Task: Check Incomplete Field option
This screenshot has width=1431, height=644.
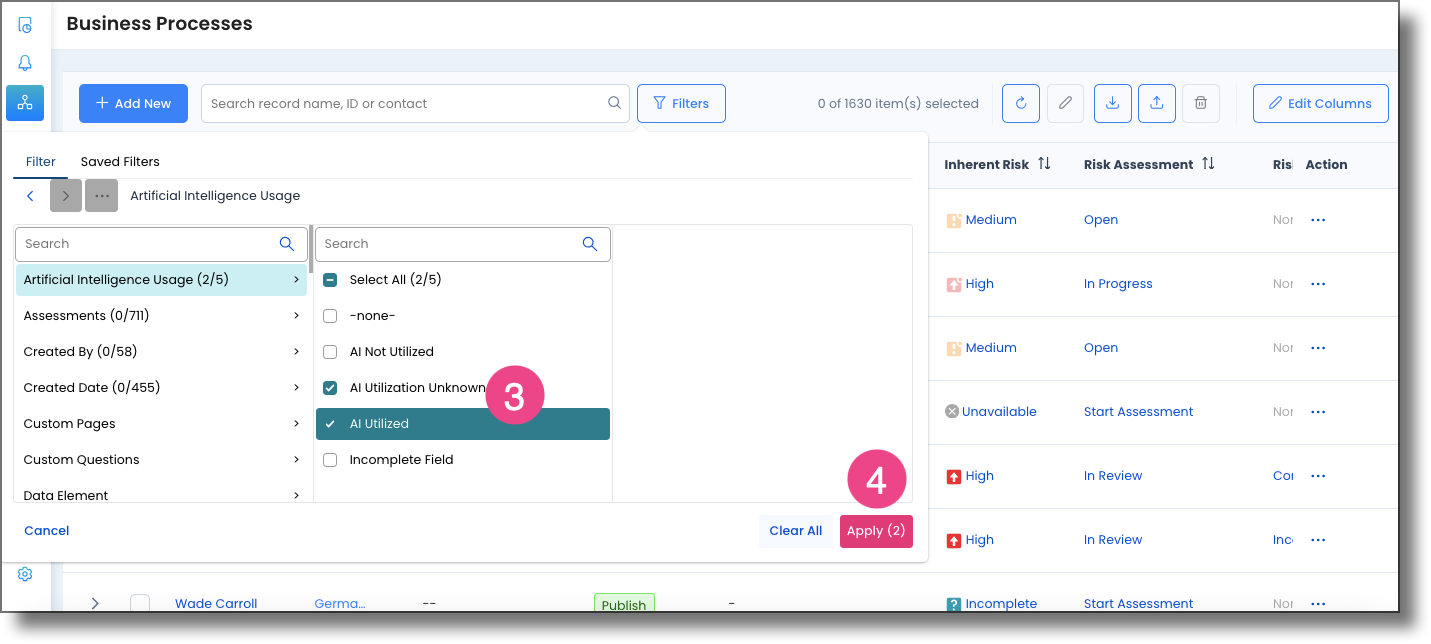Action: 330,460
